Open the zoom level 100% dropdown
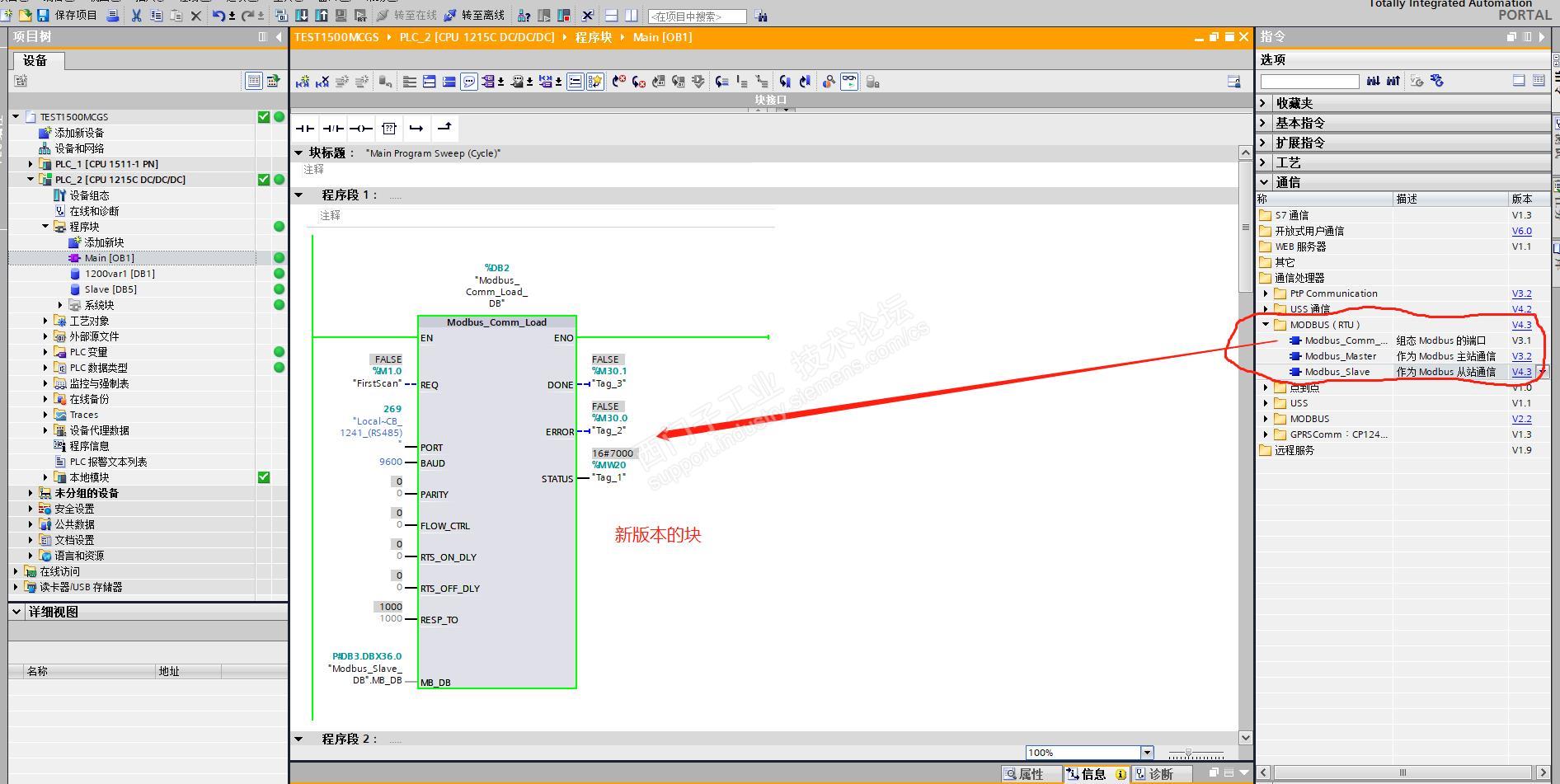The height and width of the screenshot is (784, 1560). point(1147,753)
